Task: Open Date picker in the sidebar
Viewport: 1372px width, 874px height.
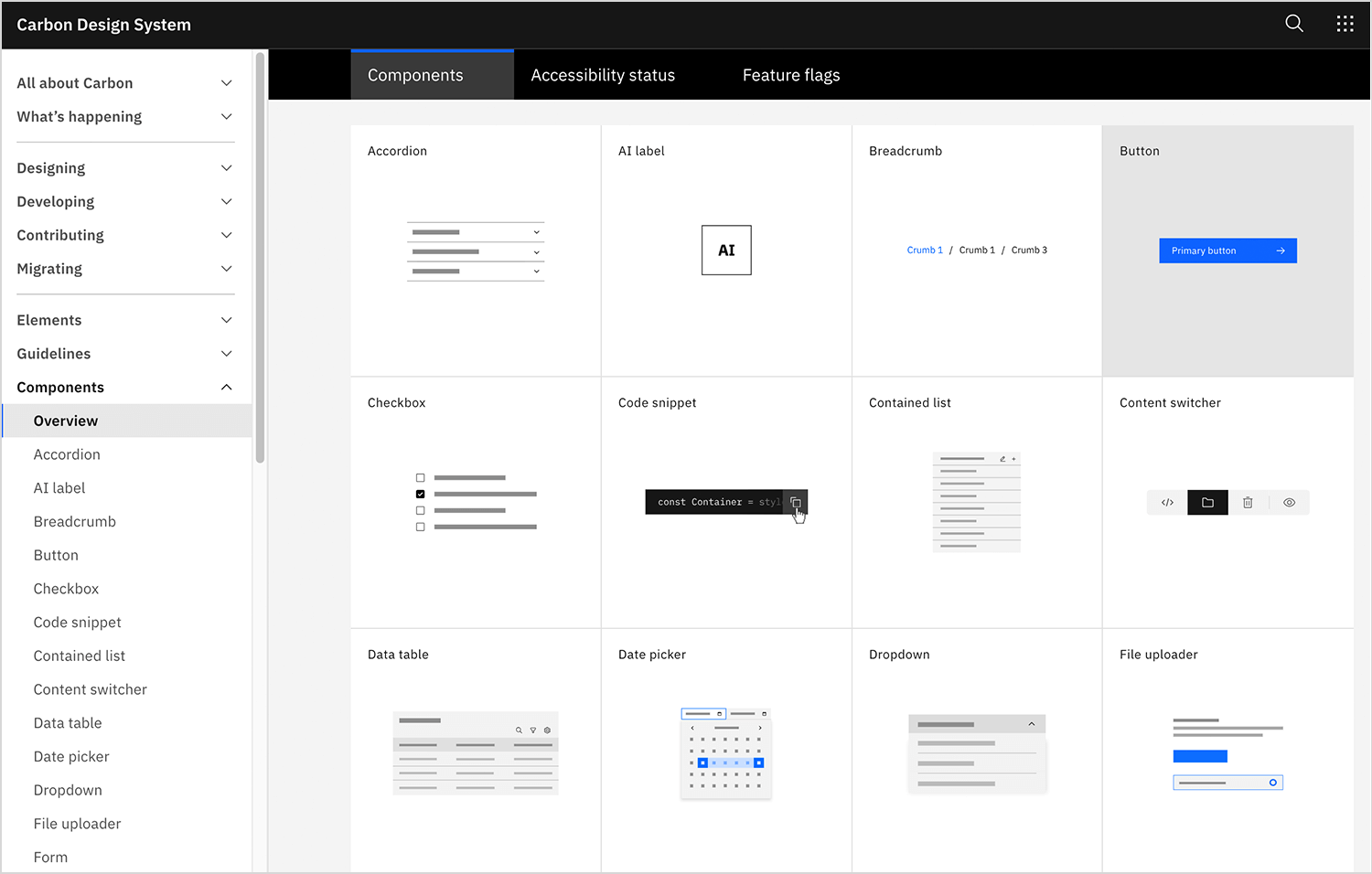Action: point(71,757)
